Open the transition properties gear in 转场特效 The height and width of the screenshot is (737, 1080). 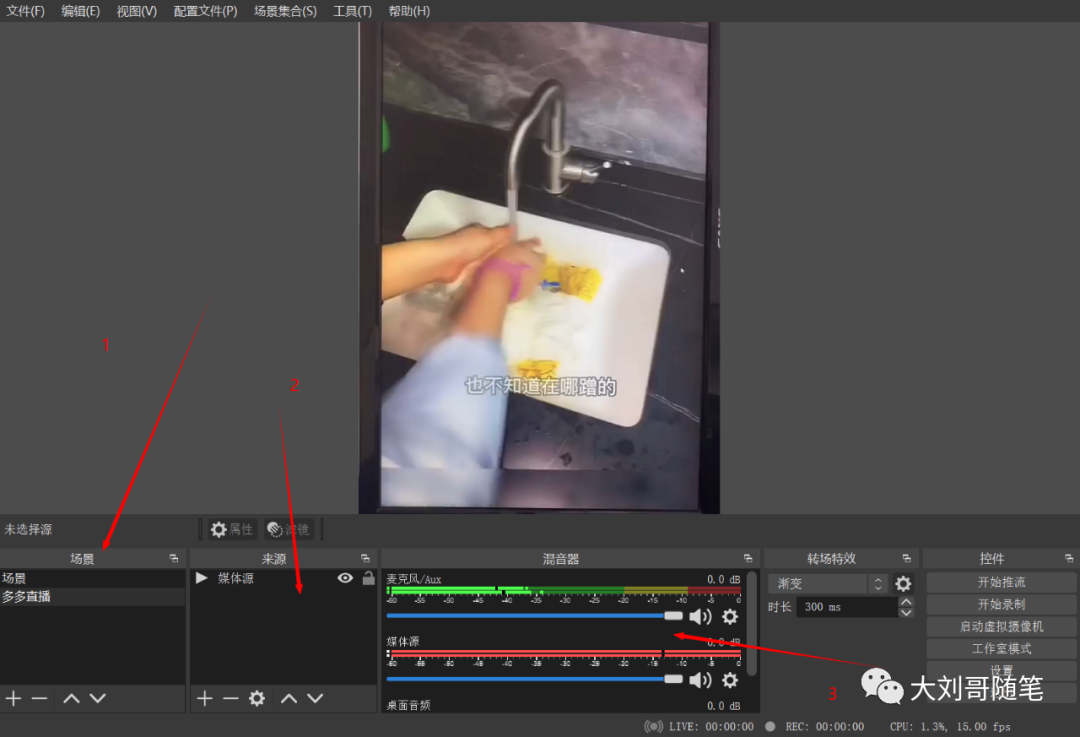[x=903, y=582]
